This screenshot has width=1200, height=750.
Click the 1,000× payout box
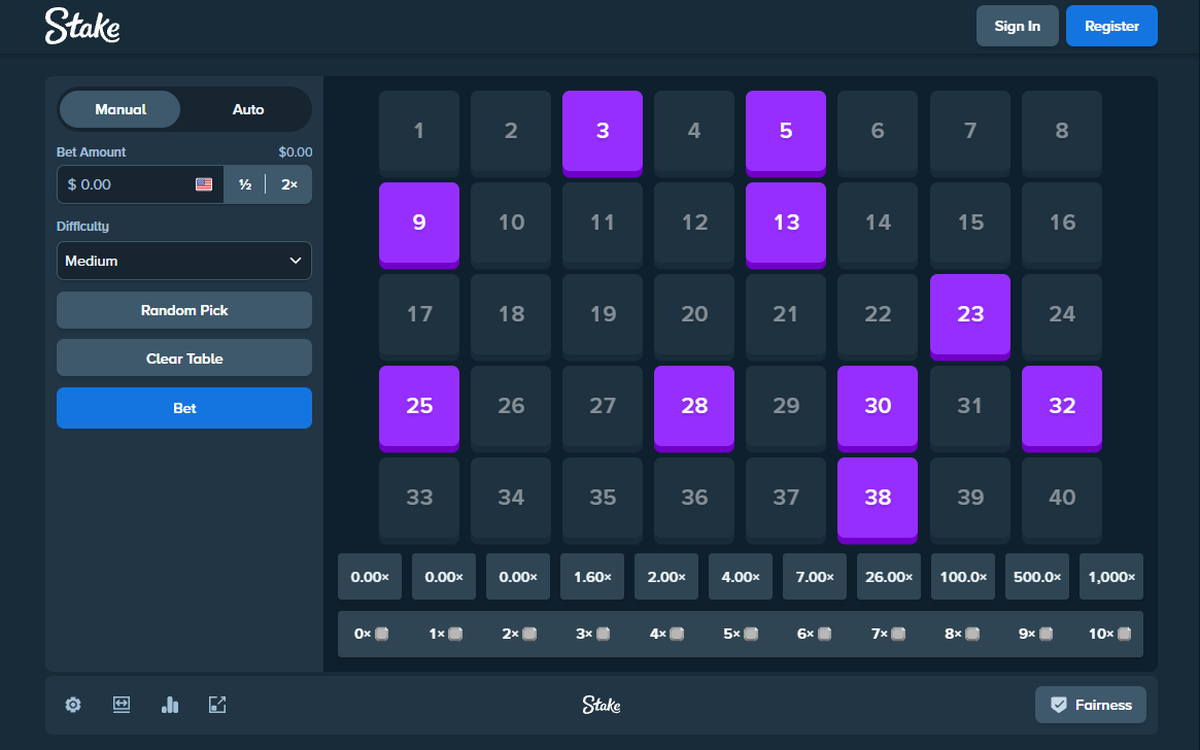tap(1111, 577)
